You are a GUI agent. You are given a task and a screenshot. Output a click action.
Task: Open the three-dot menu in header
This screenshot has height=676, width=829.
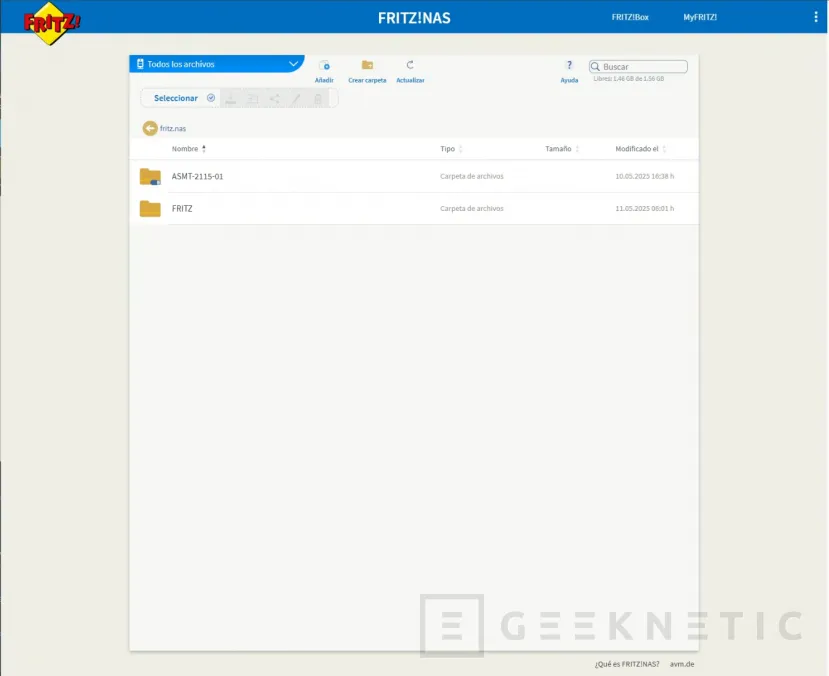[x=815, y=17]
